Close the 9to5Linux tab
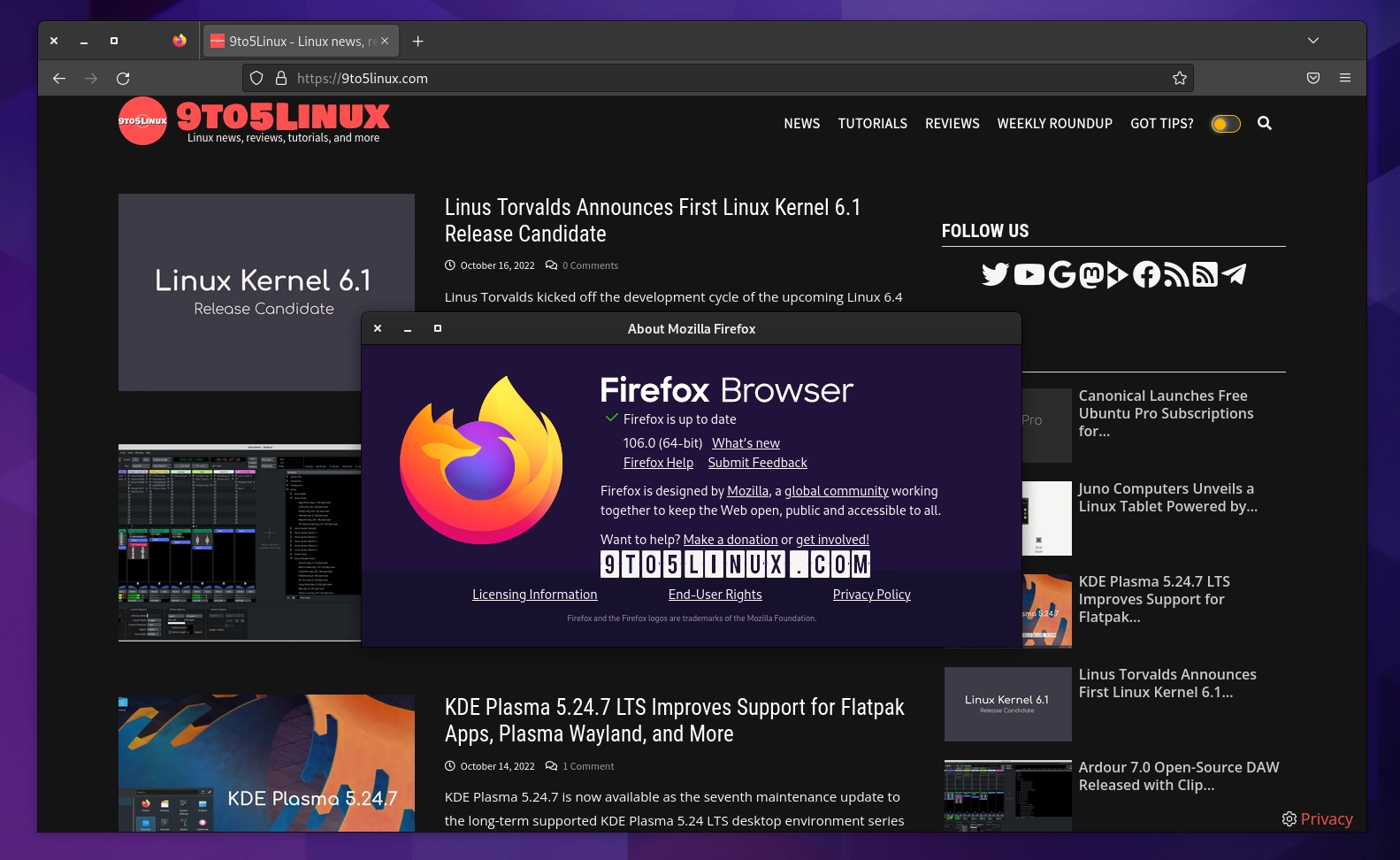The width and height of the screenshot is (1400, 860). pos(385,41)
